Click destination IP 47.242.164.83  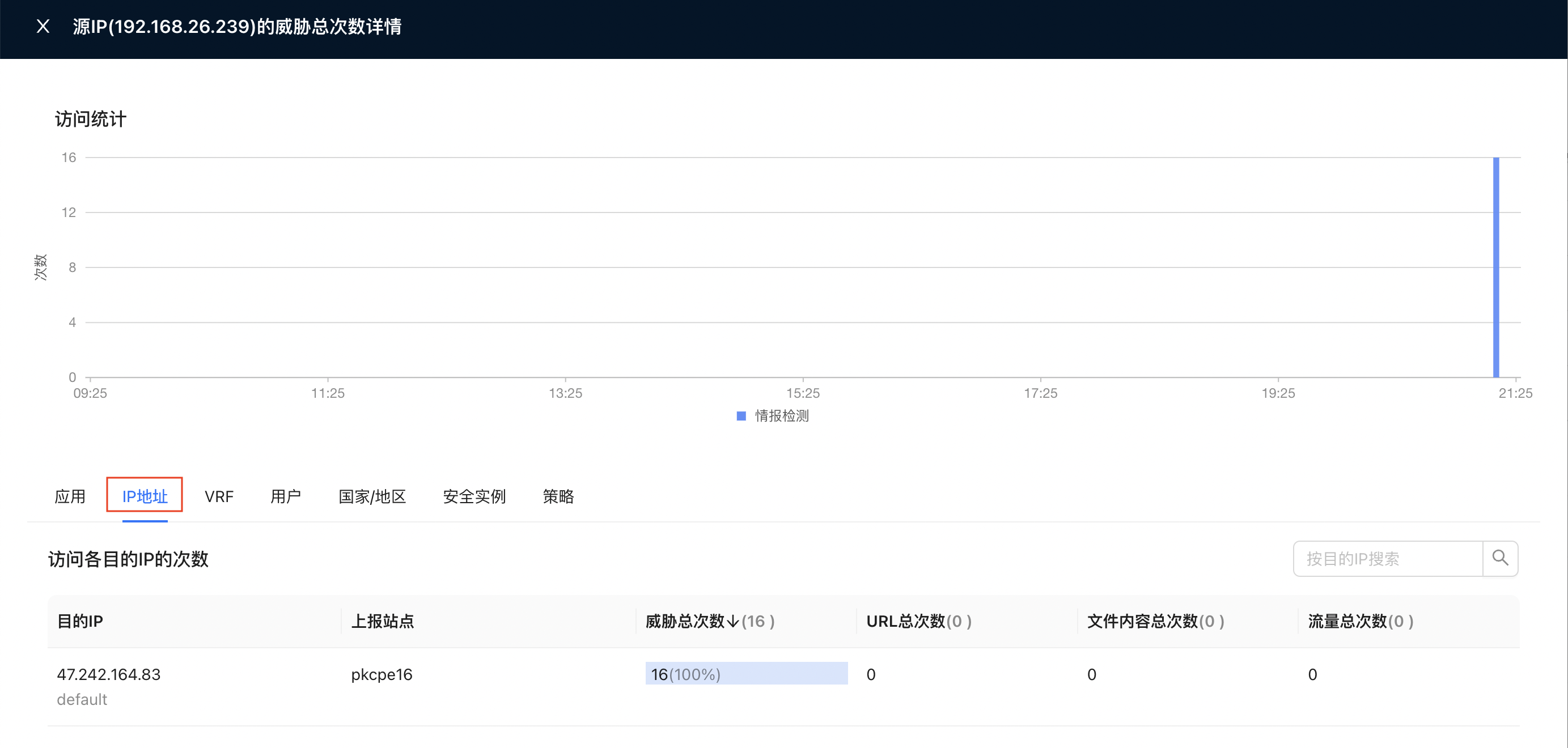coord(108,674)
